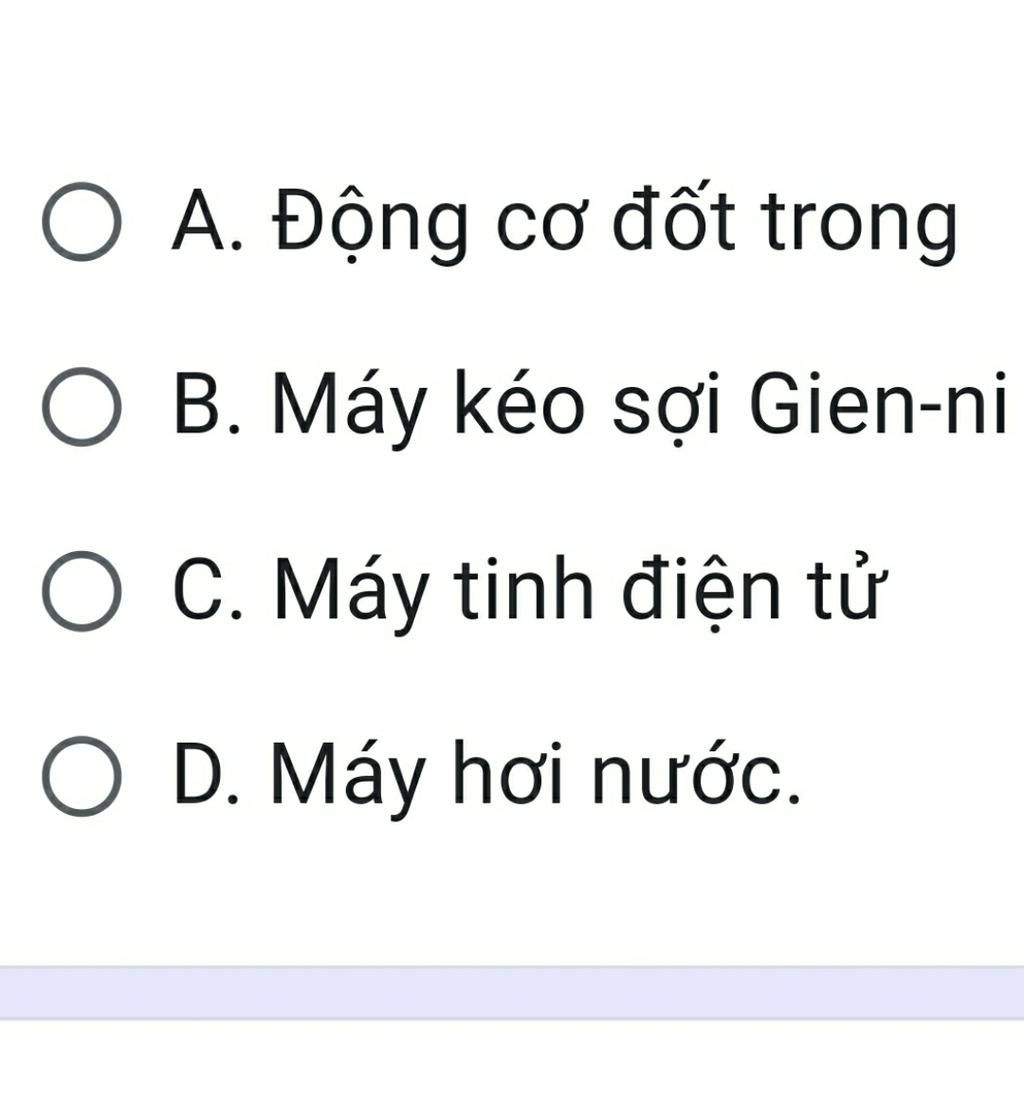Screen dimensions: 1024x1105
Task: Click the words "điện tử" in option C
Action: [753, 594]
